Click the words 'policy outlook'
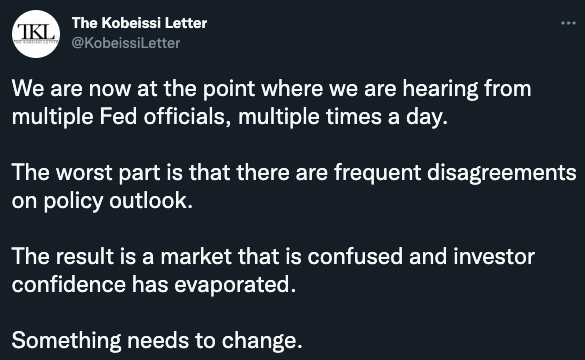This screenshot has height=360, width=585. click(x=118, y=201)
